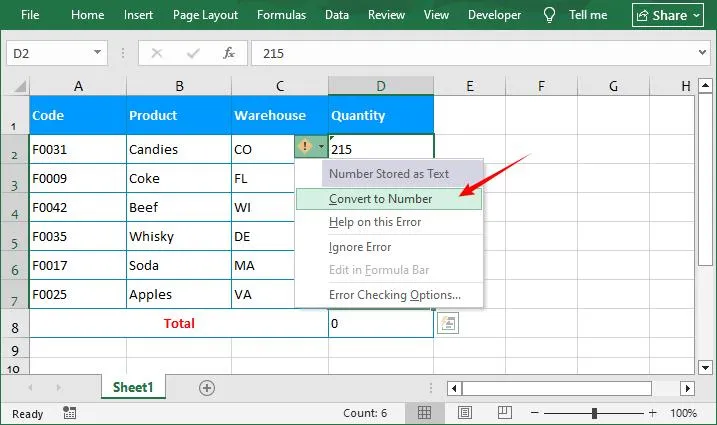Screen dimensions: 717x425
Task: Click the Total value cell showing 0
Action: coord(381,323)
